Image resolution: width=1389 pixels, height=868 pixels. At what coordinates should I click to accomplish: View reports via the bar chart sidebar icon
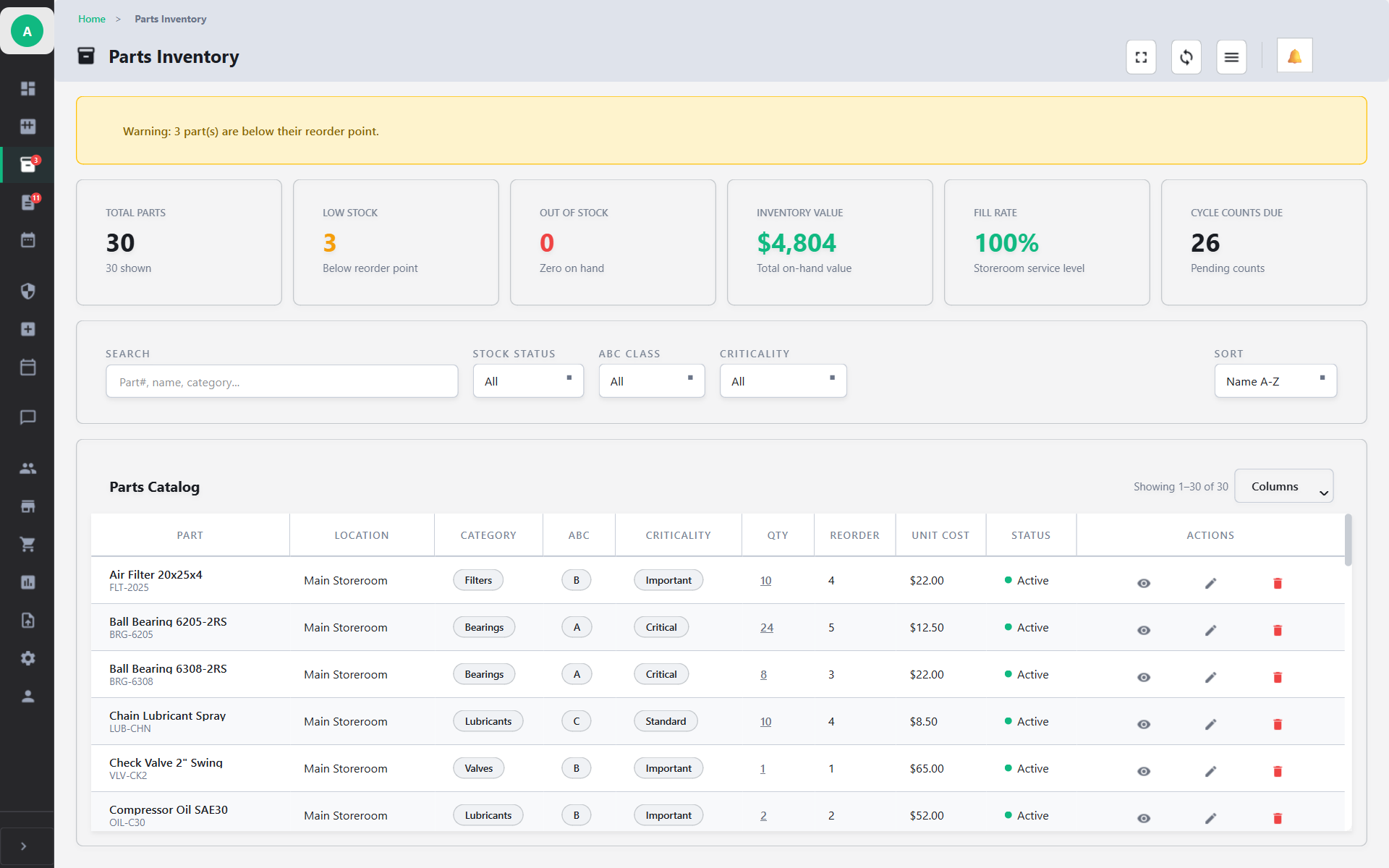pyautogui.click(x=27, y=582)
